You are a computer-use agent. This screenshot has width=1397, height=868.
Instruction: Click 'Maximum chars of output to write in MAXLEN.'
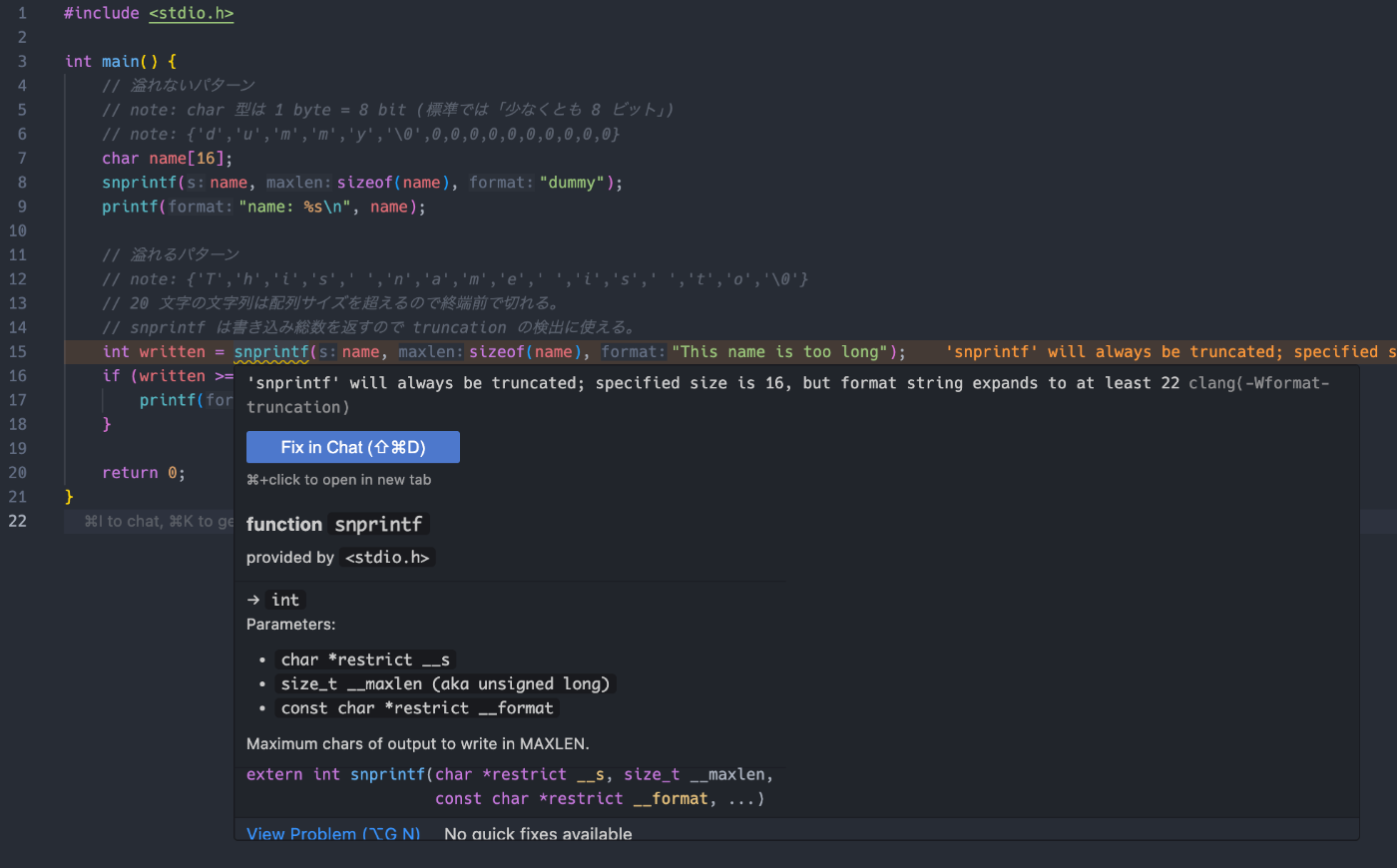[418, 743]
